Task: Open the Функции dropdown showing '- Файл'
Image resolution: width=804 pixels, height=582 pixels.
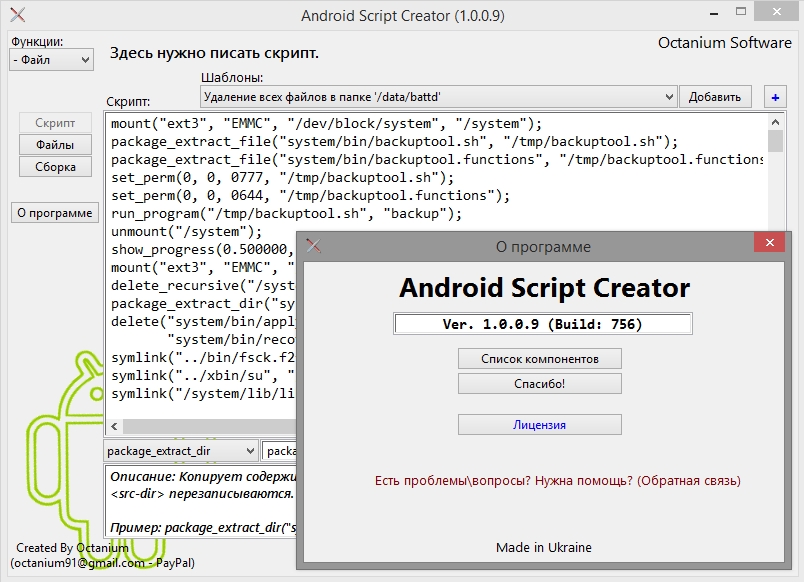Action: pos(51,60)
